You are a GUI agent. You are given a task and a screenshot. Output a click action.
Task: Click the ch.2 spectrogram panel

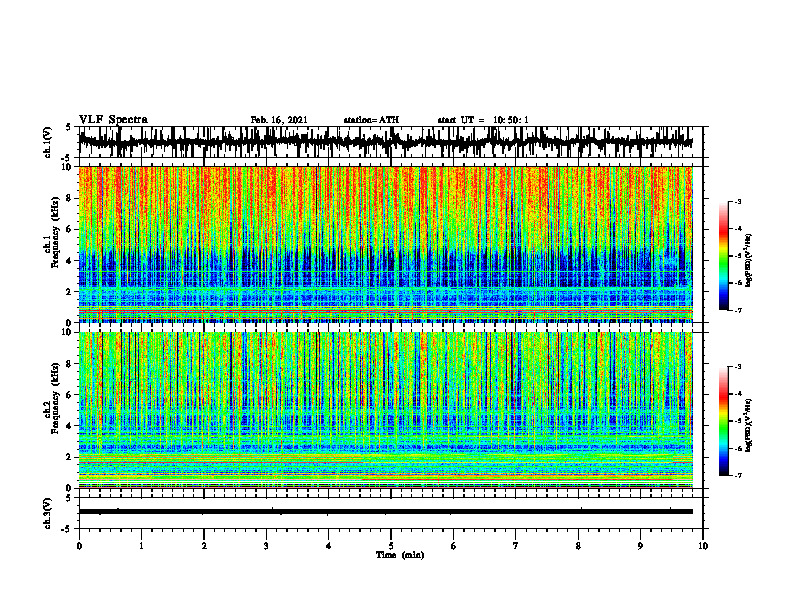pyautogui.click(x=385, y=410)
